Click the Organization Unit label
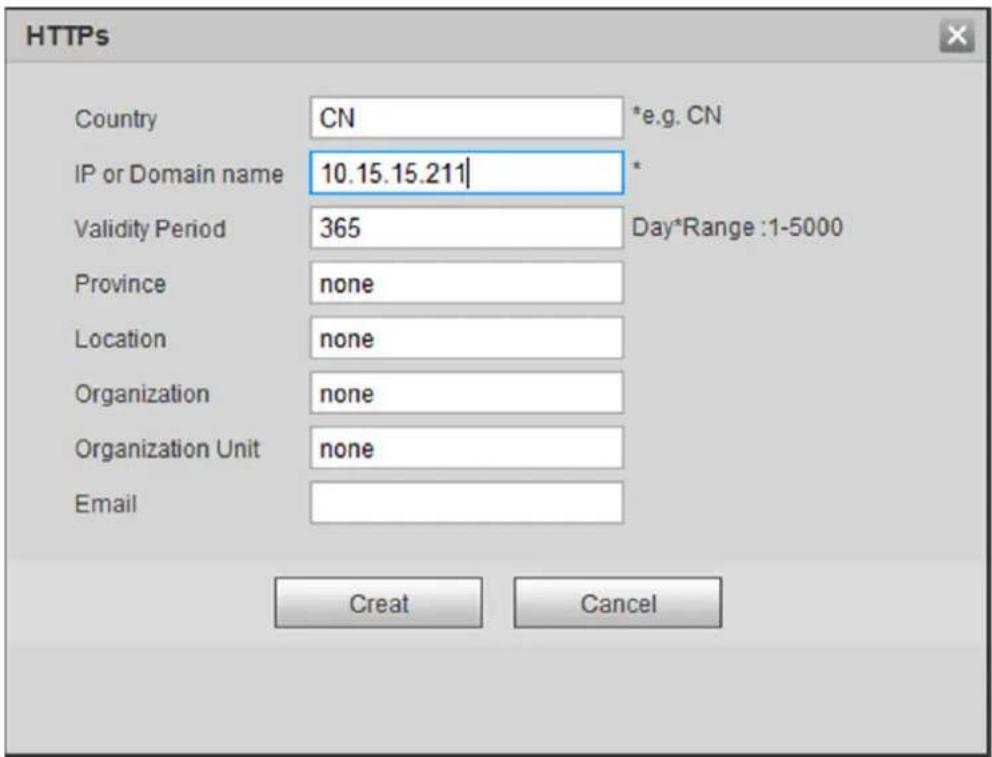 coord(167,449)
